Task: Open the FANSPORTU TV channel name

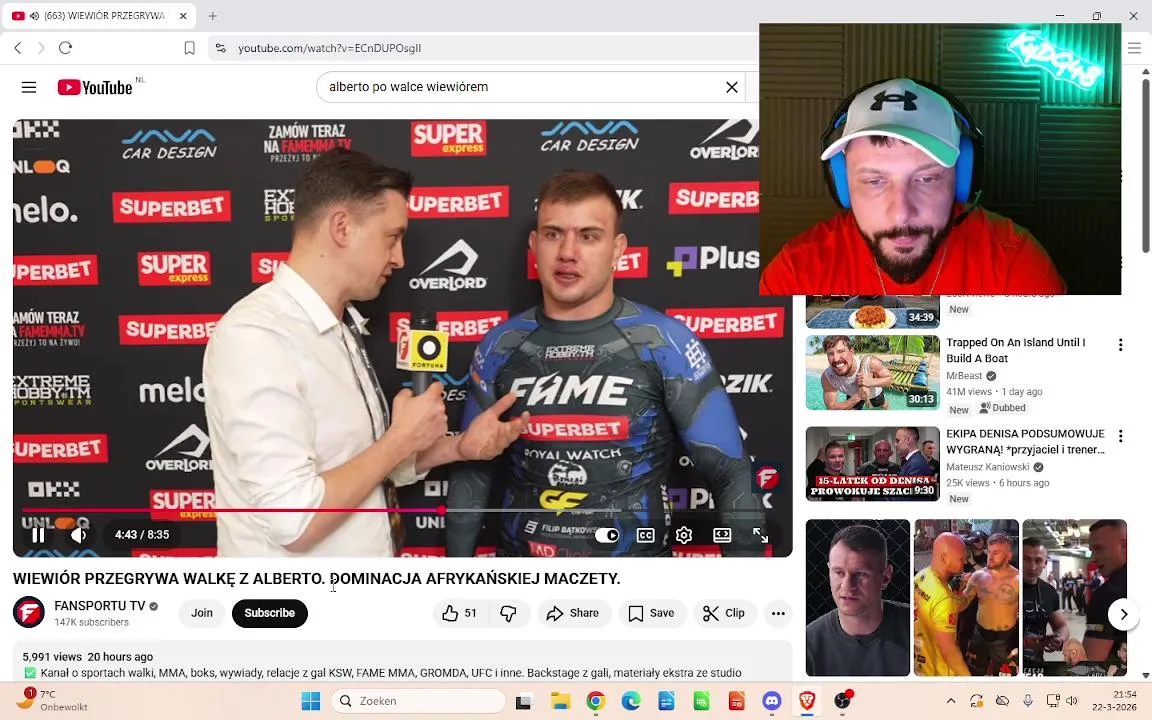Action: pyautogui.click(x=100, y=605)
